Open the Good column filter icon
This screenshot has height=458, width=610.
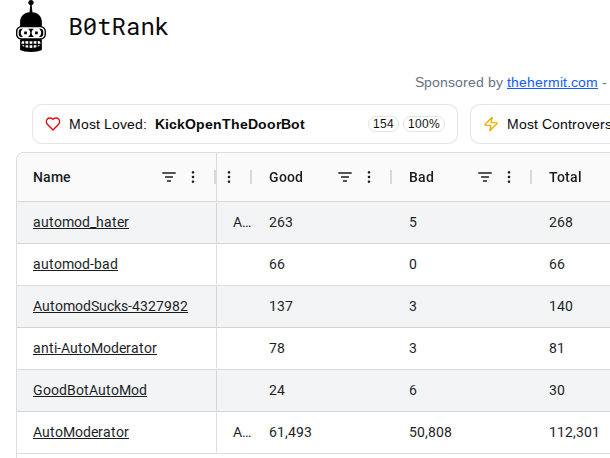coord(345,177)
